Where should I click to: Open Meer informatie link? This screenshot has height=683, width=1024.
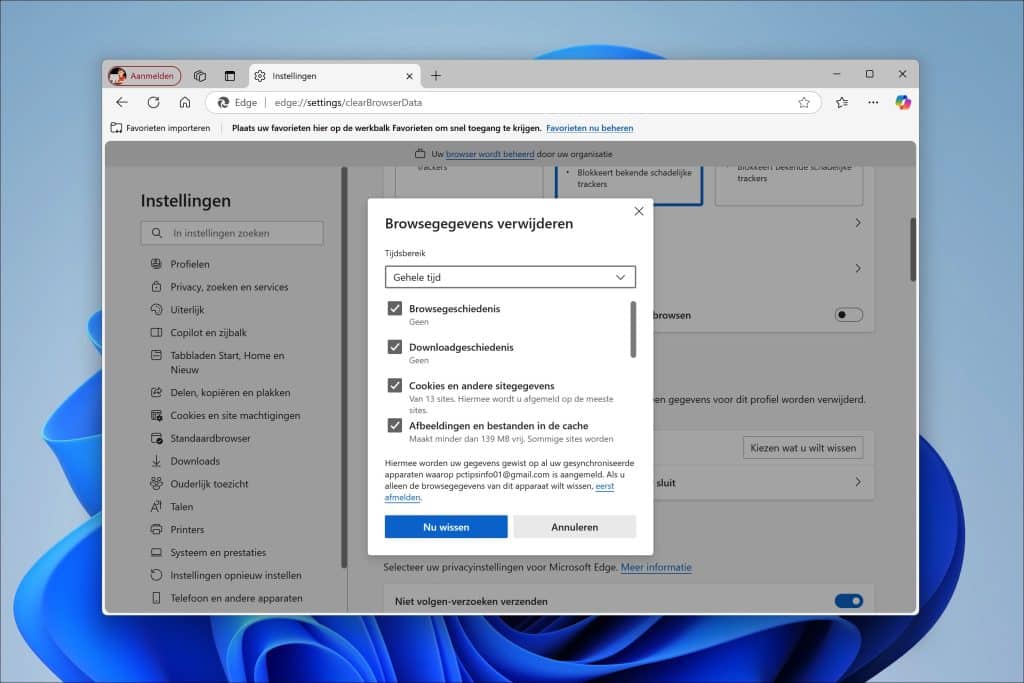click(x=656, y=567)
